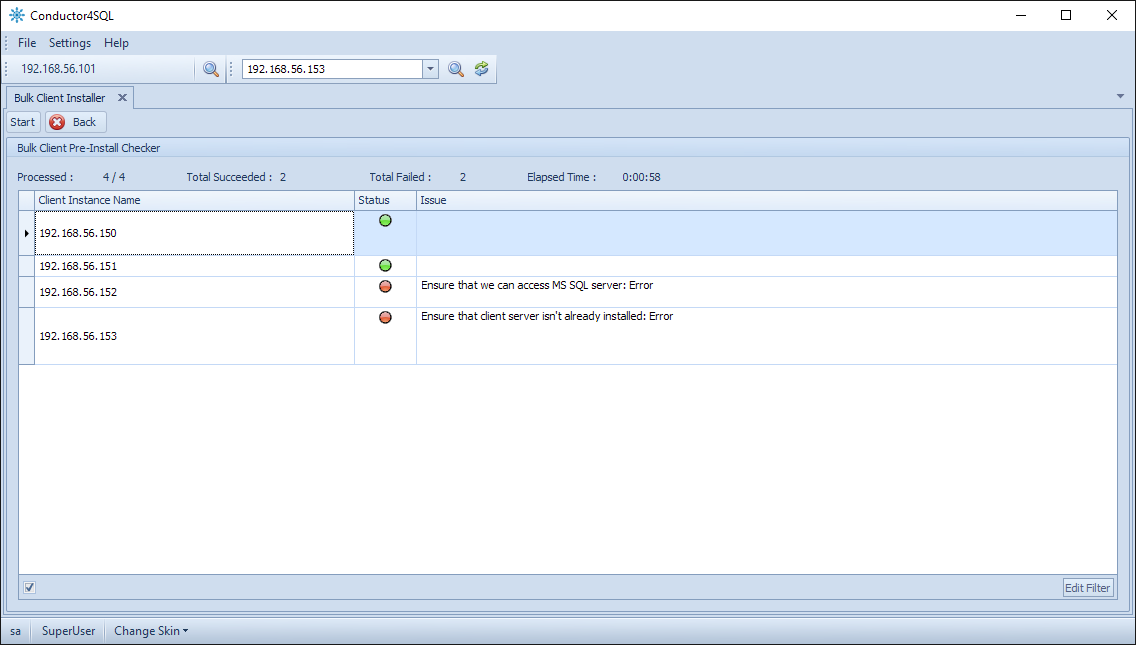Click the Elapsed Time value 0:00:58
The width and height of the screenshot is (1136, 645).
641,177
